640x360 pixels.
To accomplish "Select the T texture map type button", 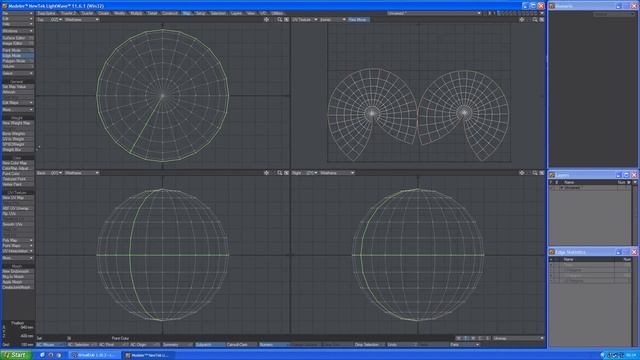I will point(466,338).
